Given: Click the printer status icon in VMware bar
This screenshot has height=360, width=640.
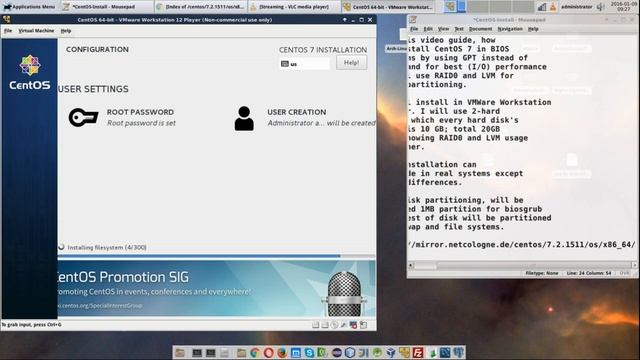Looking at the screenshot, I should [363, 325].
